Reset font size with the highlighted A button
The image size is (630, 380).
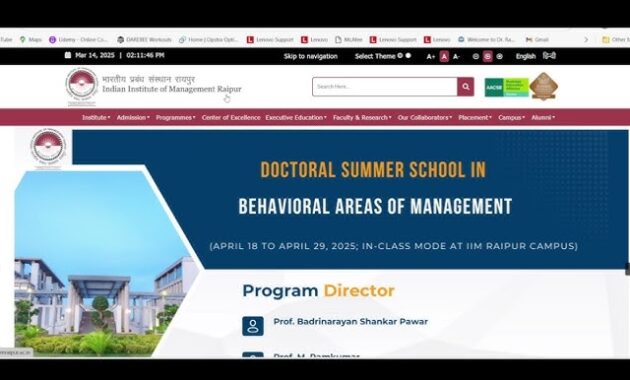tap(444, 57)
